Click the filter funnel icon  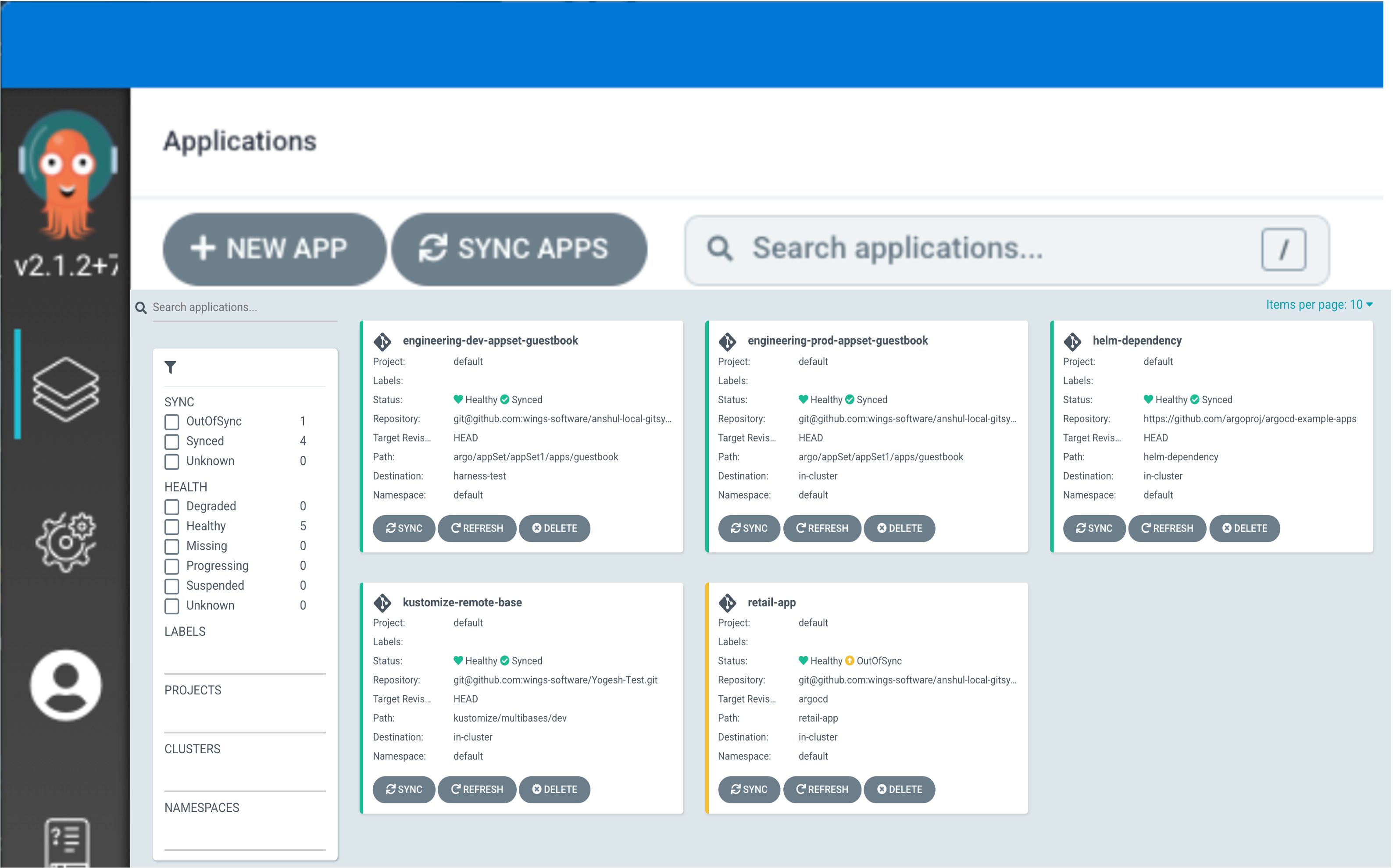pyautogui.click(x=171, y=367)
